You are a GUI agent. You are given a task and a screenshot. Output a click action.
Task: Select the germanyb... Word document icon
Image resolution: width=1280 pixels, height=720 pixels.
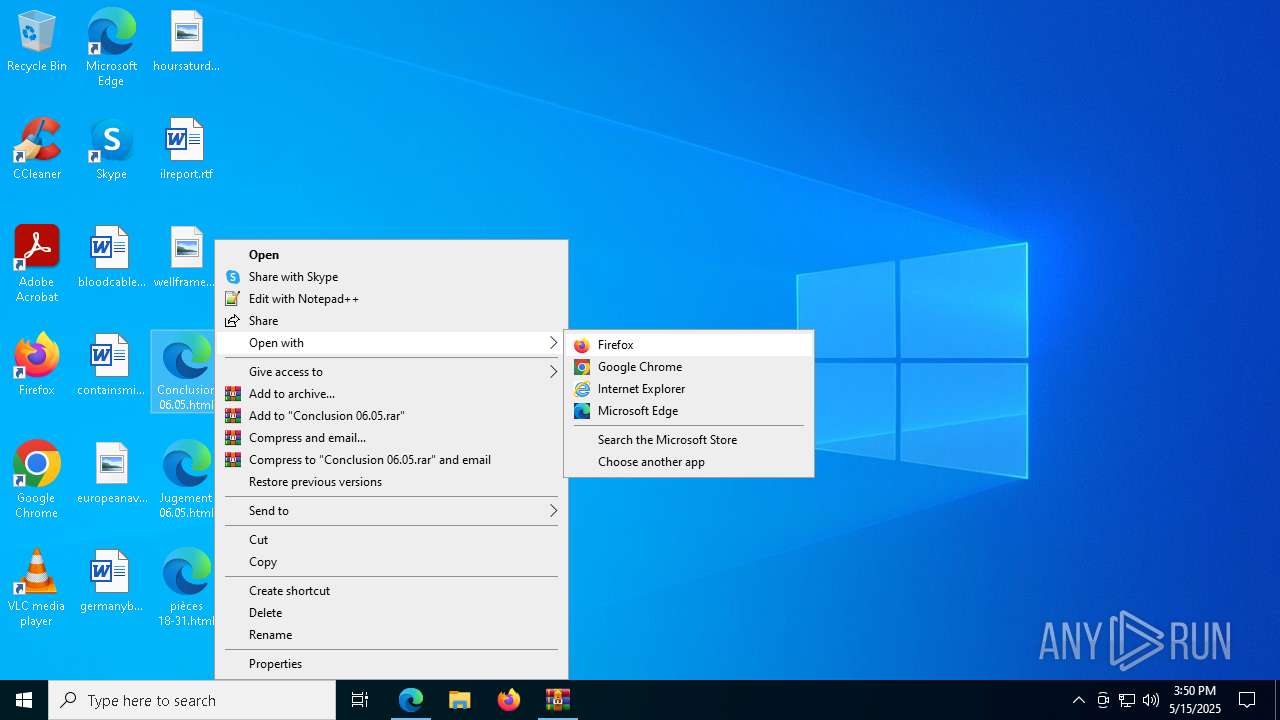coord(111,581)
